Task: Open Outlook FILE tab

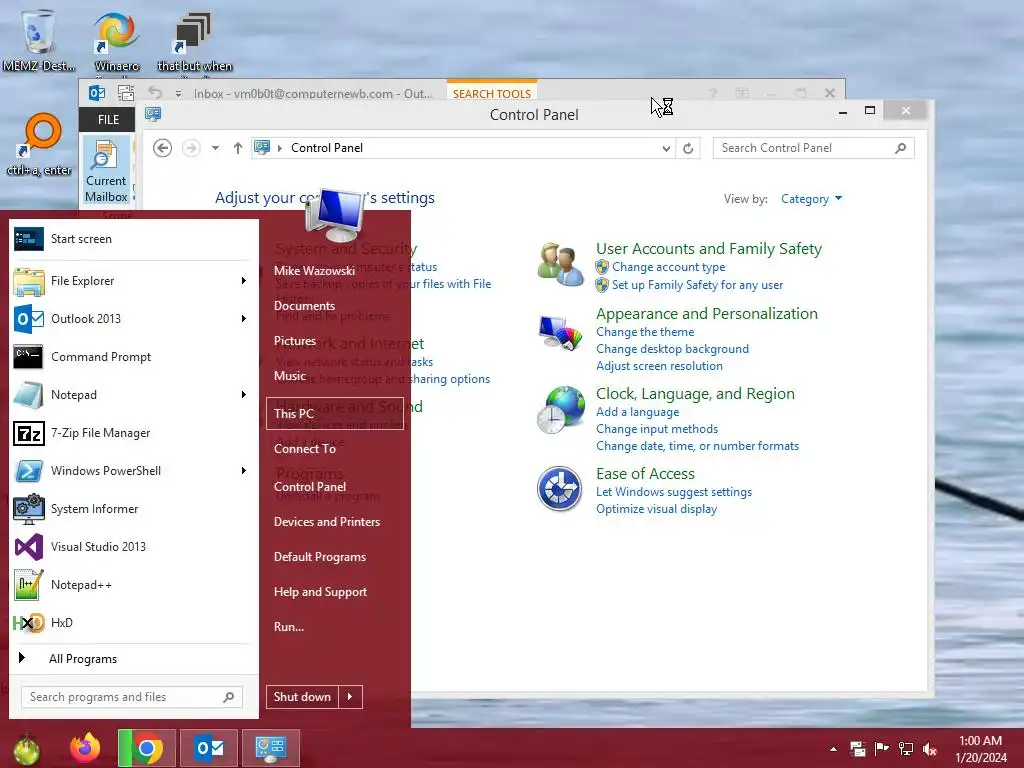Action: tap(108, 120)
